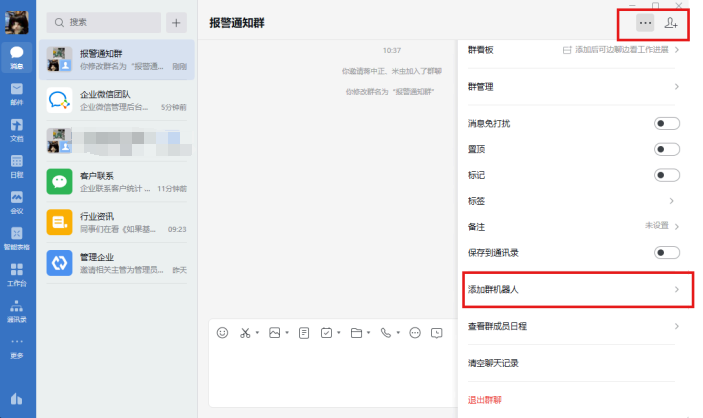Viewport: 703px width, 418px height.
Task: Open screenshot options dropdown arrow
Action: (257, 333)
